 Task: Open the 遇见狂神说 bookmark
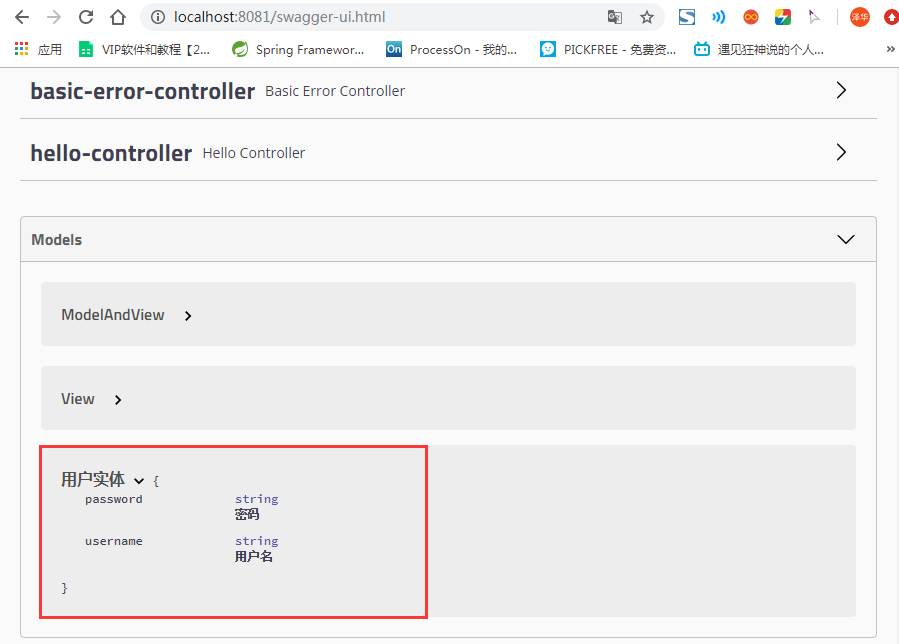[759, 49]
